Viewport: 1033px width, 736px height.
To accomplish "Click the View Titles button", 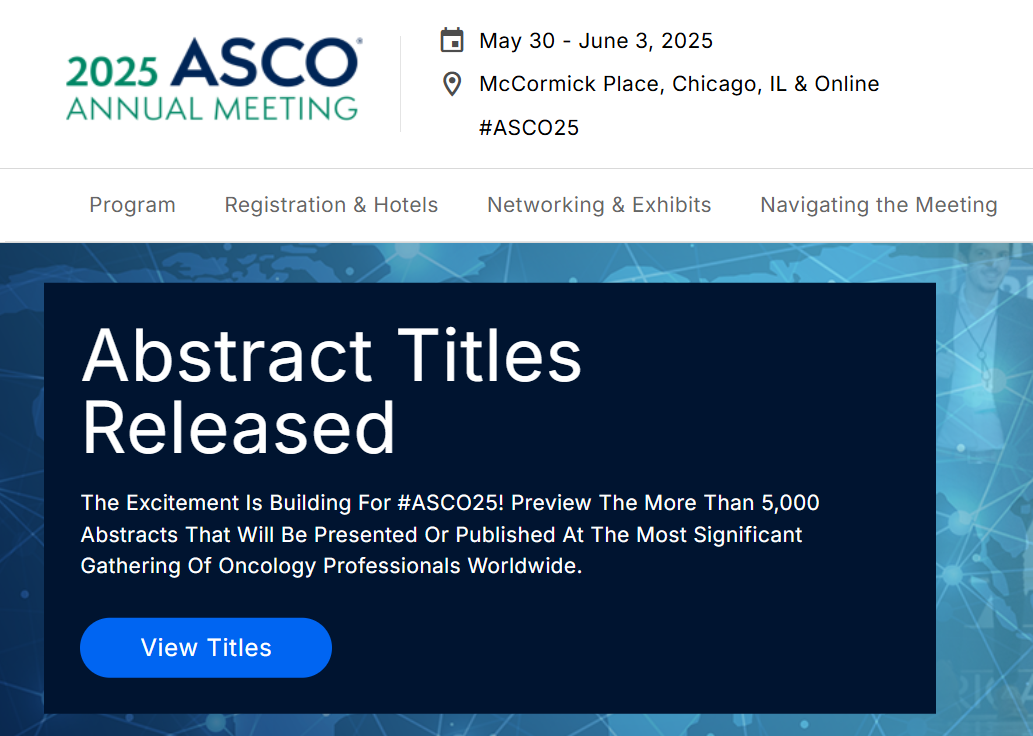I will click(x=206, y=648).
